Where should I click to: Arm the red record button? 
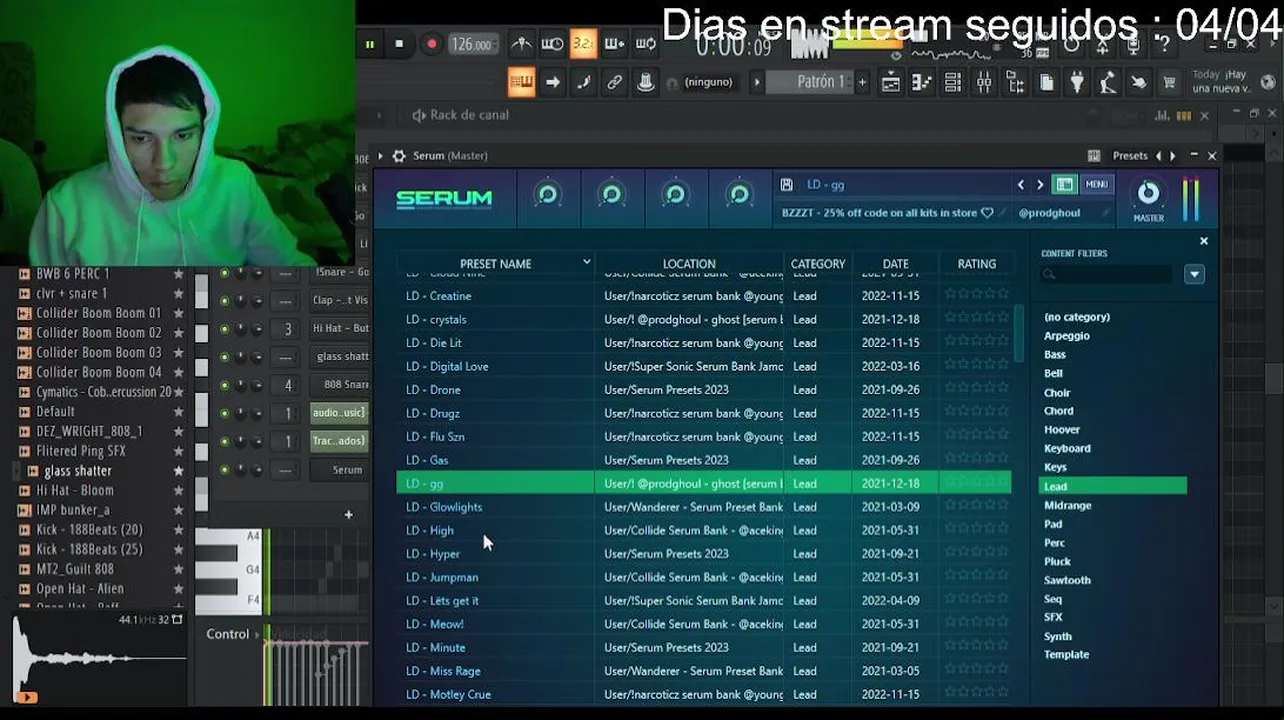[x=432, y=44]
